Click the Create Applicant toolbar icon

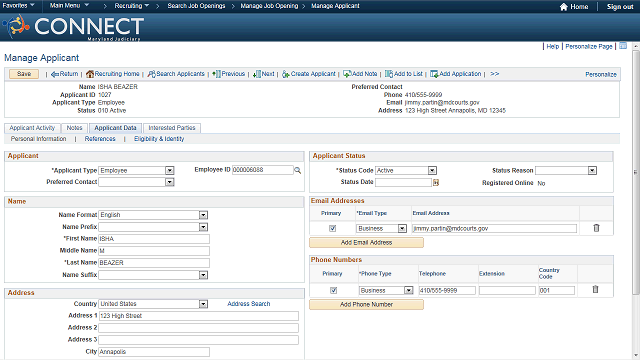click(286, 74)
